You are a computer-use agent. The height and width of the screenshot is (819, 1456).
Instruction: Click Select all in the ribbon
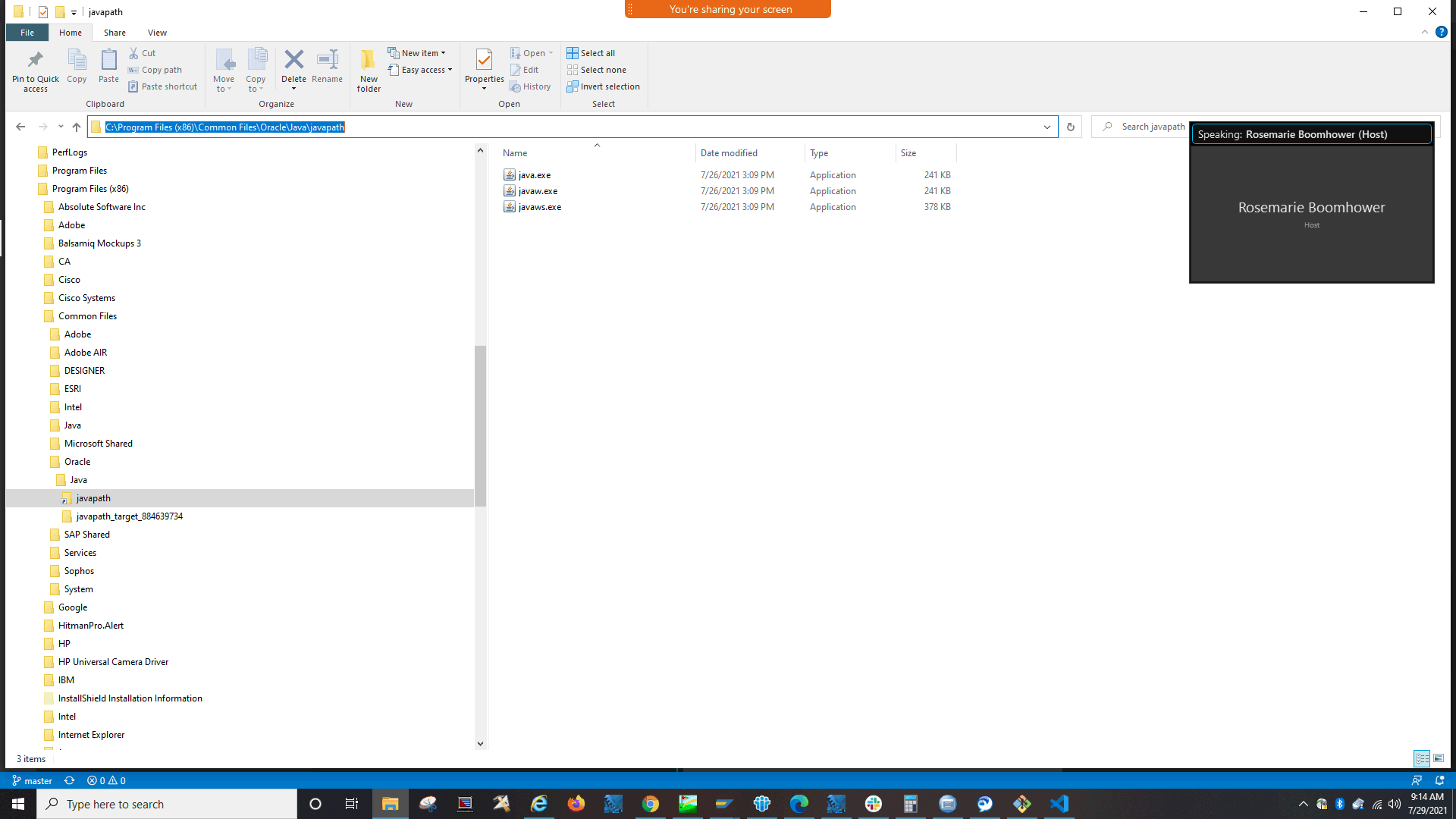591,52
